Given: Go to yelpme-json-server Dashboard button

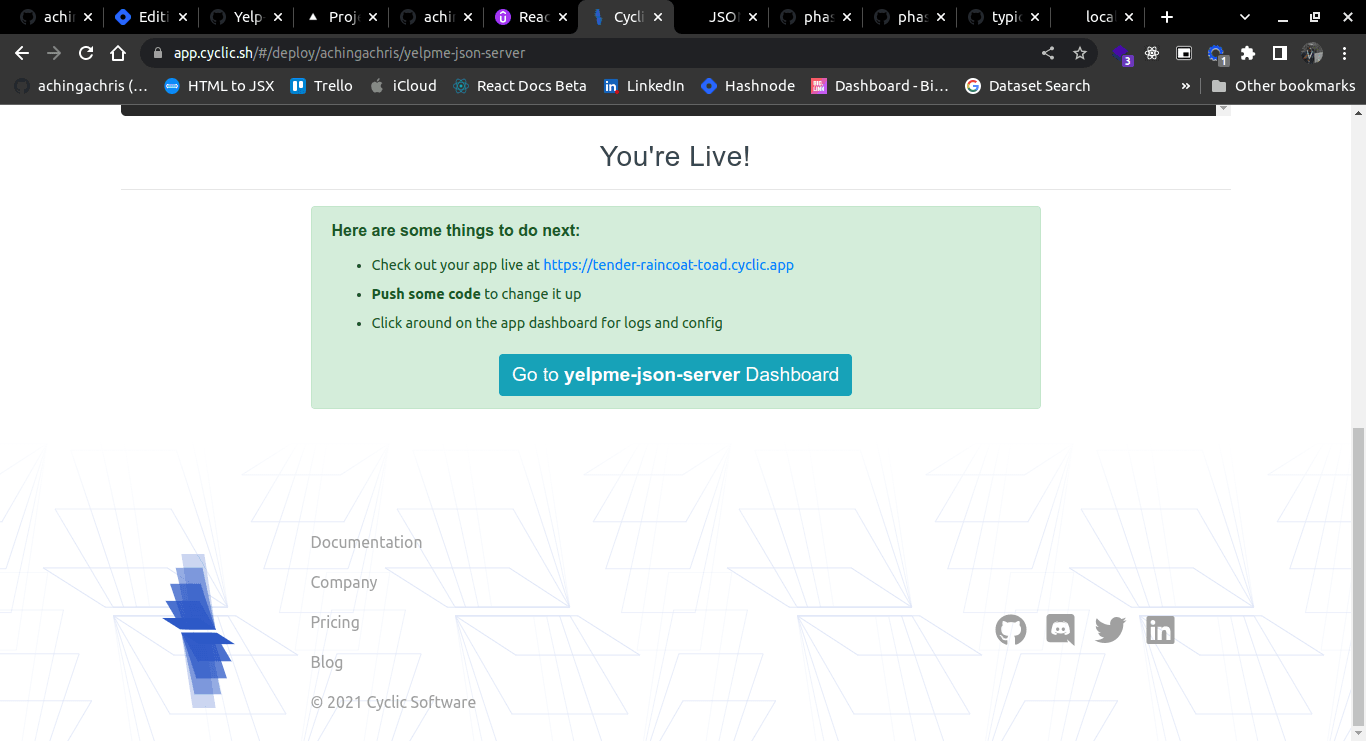Looking at the screenshot, I should pos(675,375).
